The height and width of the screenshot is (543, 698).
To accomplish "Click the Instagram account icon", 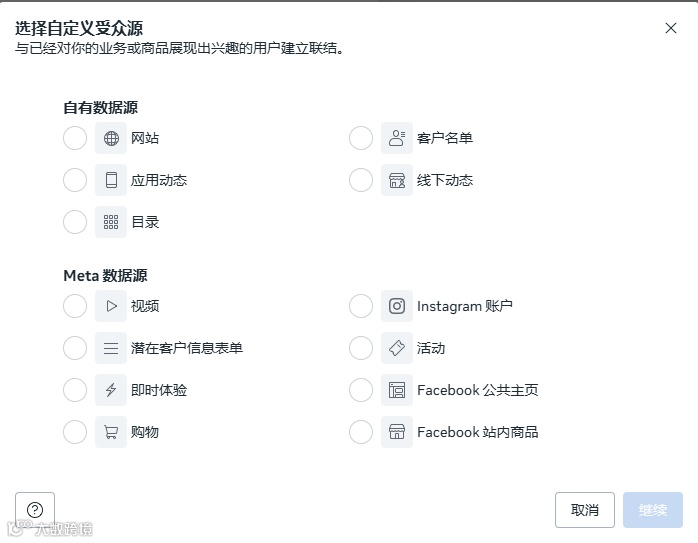I will [x=397, y=306].
